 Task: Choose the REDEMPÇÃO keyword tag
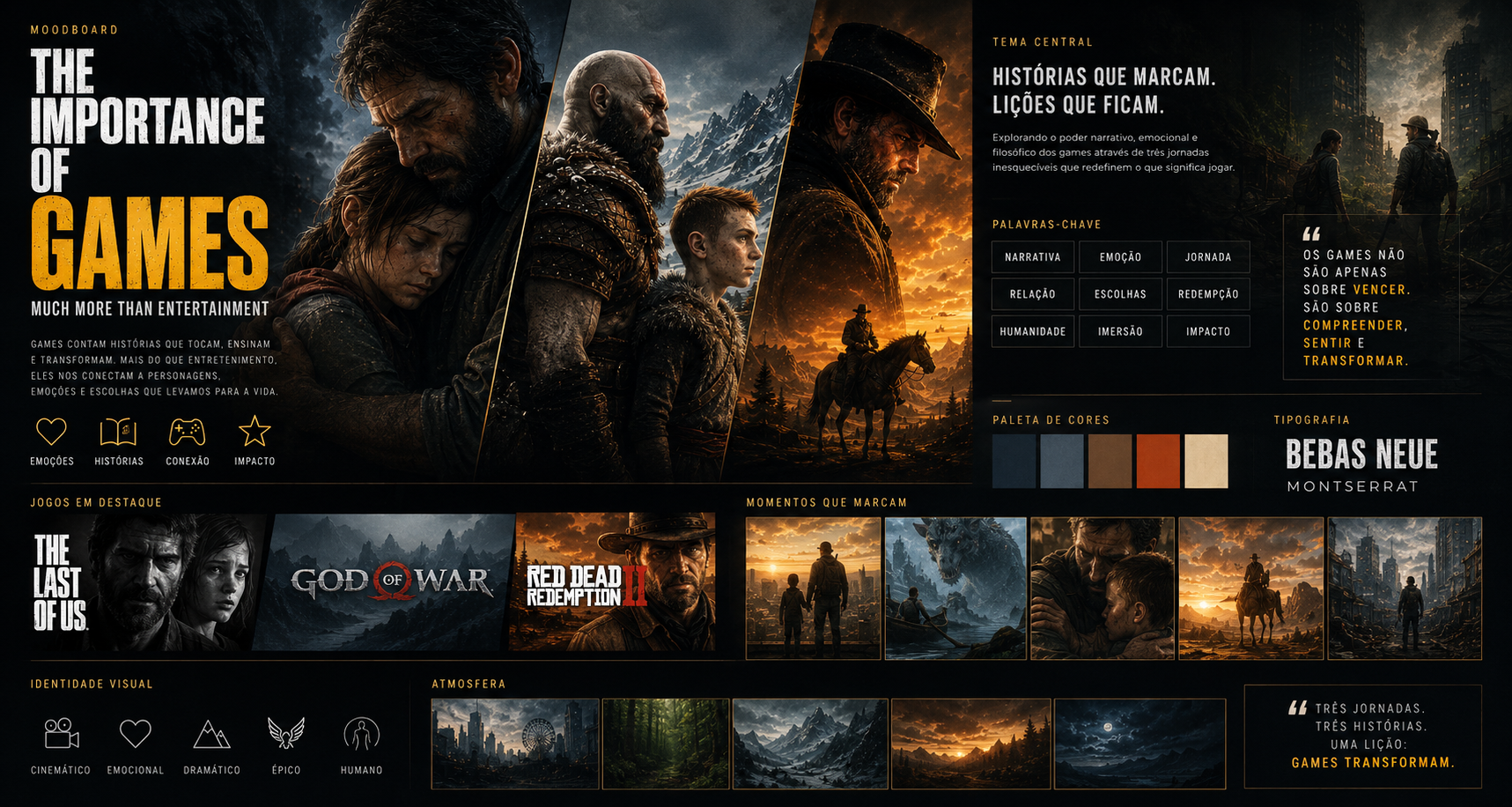click(1208, 294)
